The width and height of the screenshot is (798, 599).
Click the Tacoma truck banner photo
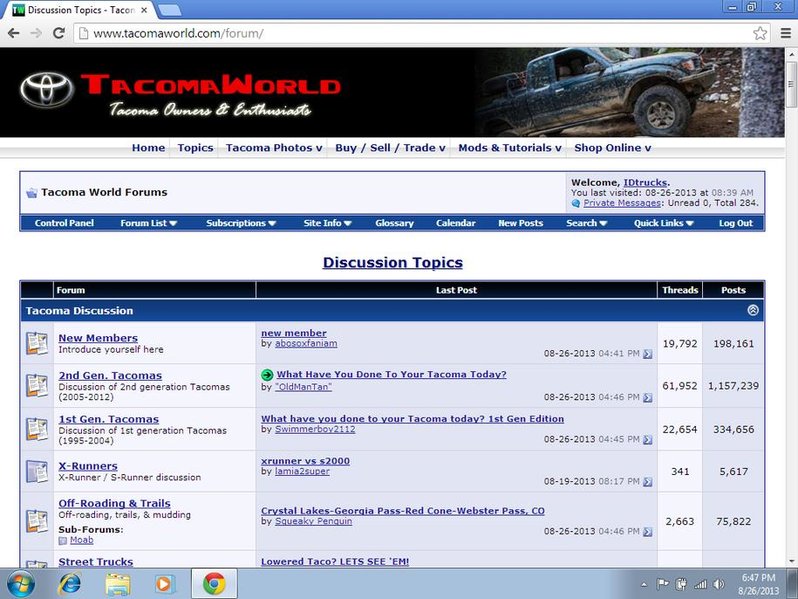tap(630, 92)
